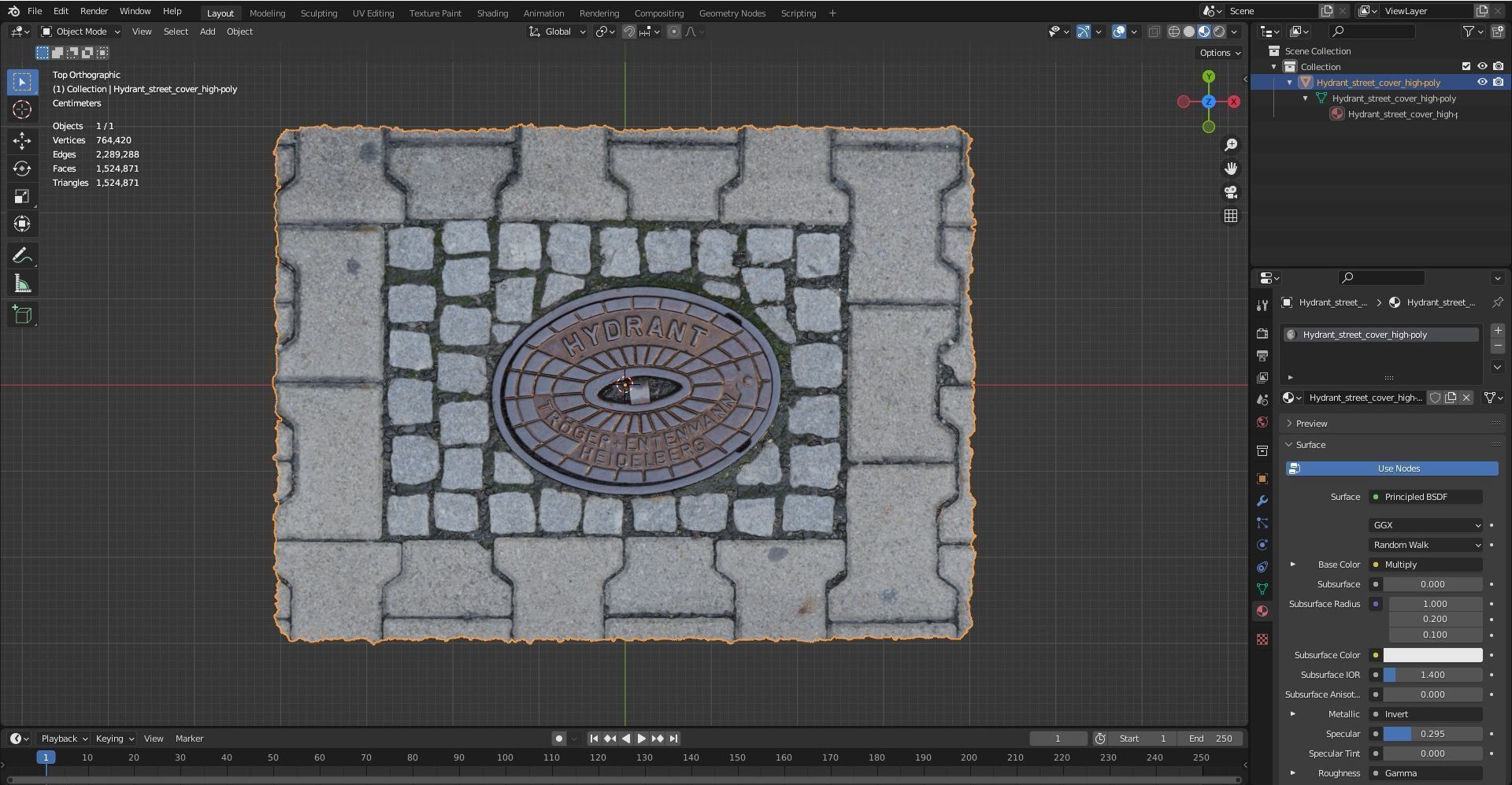Select the Scale tool

[22, 197]
